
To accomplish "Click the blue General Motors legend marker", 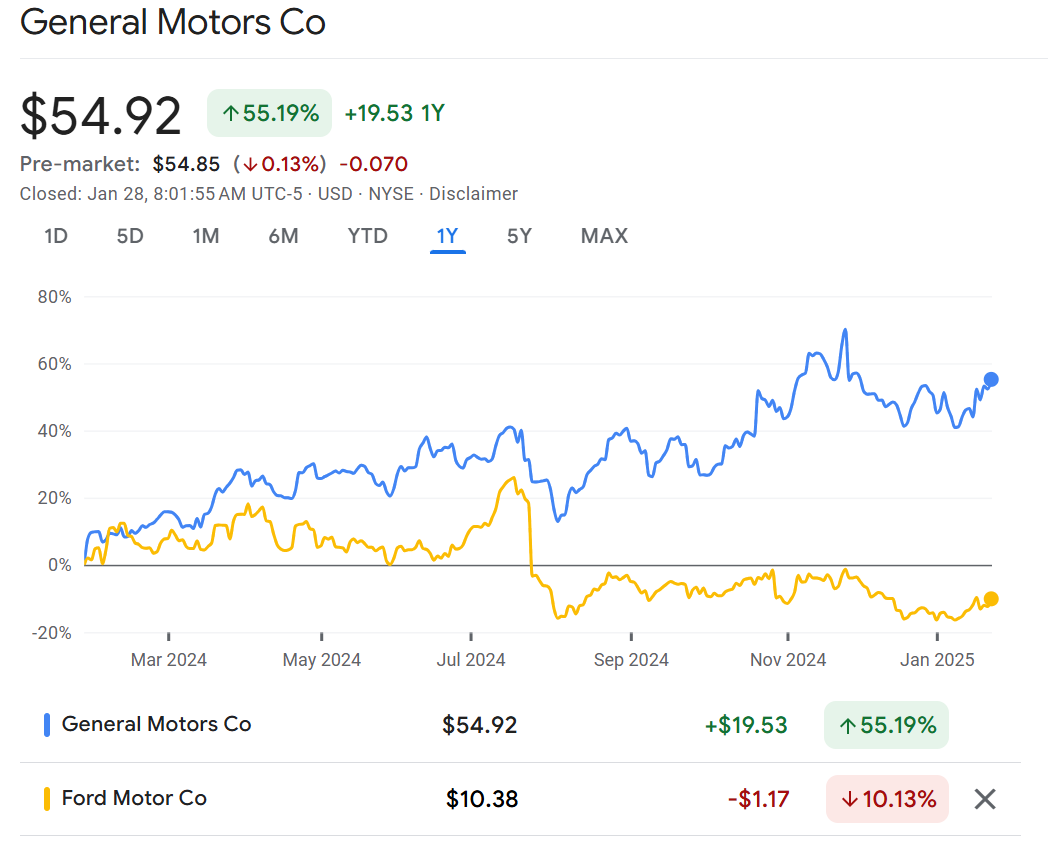I will [x=47, y=725].
